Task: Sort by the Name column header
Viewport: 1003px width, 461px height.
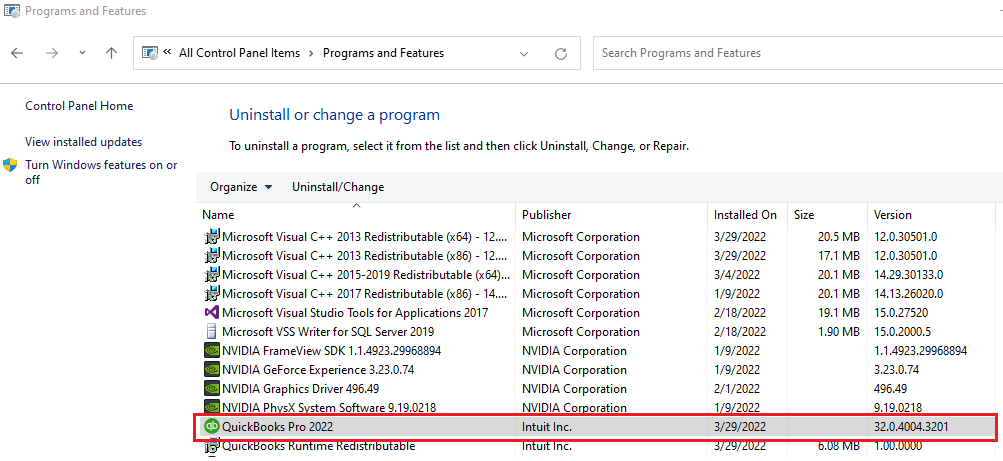Action: click(357, 215)
